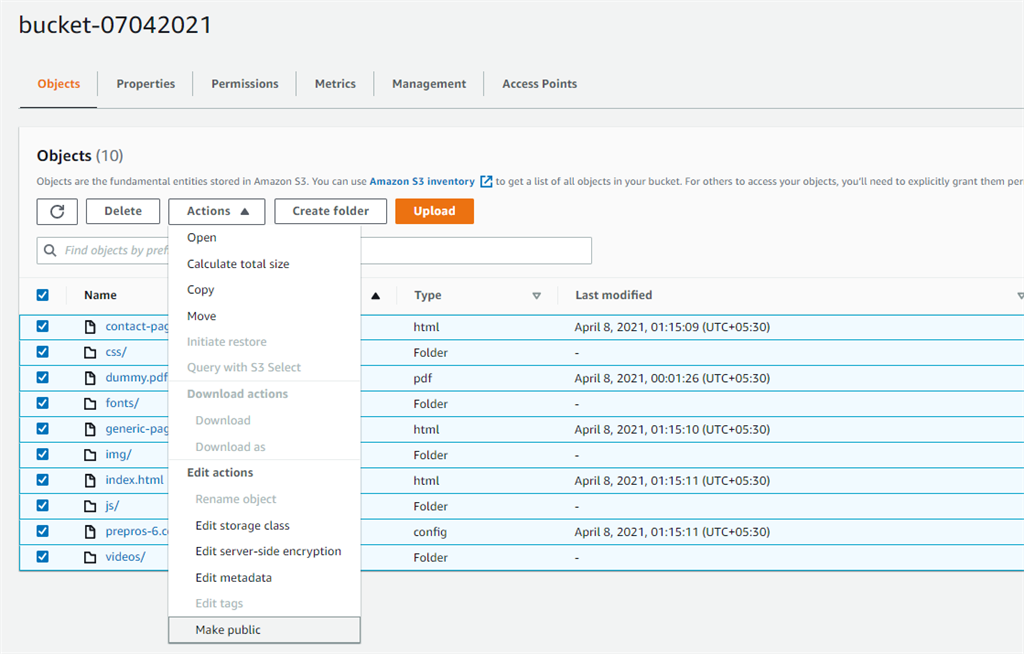Screen dimensions: 1024x654
Task: Collapse the Actions dropdown menu
Action: pyautogui.click(x=216, y=211)
